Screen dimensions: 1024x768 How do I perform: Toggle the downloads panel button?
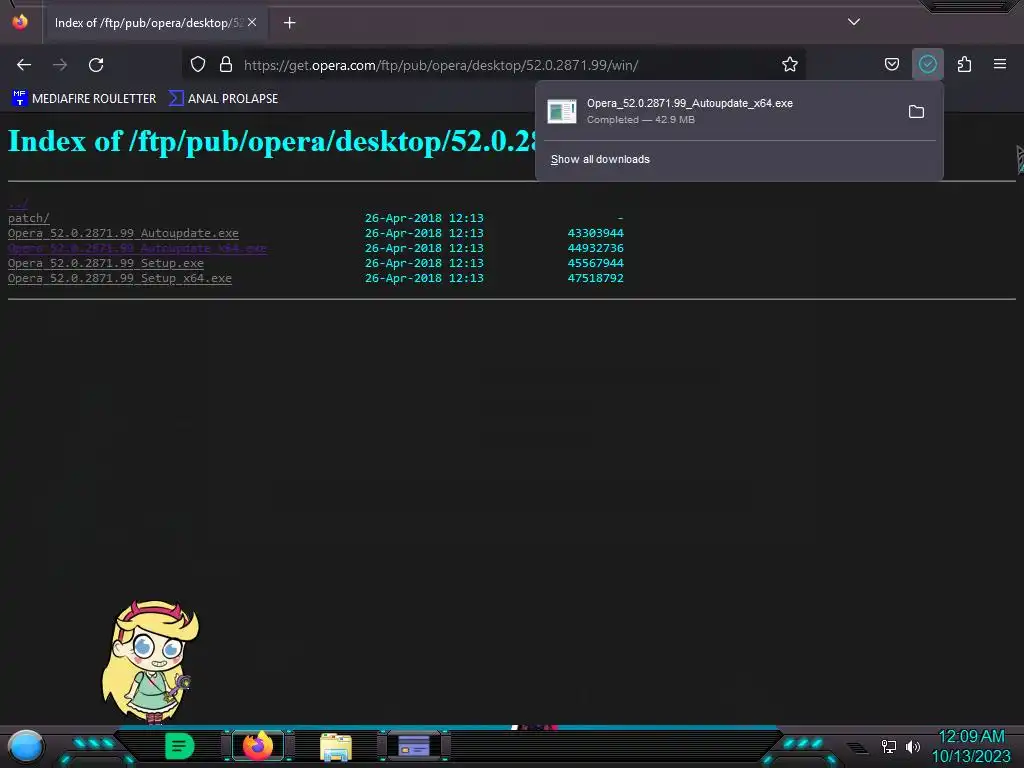[927, 65]
